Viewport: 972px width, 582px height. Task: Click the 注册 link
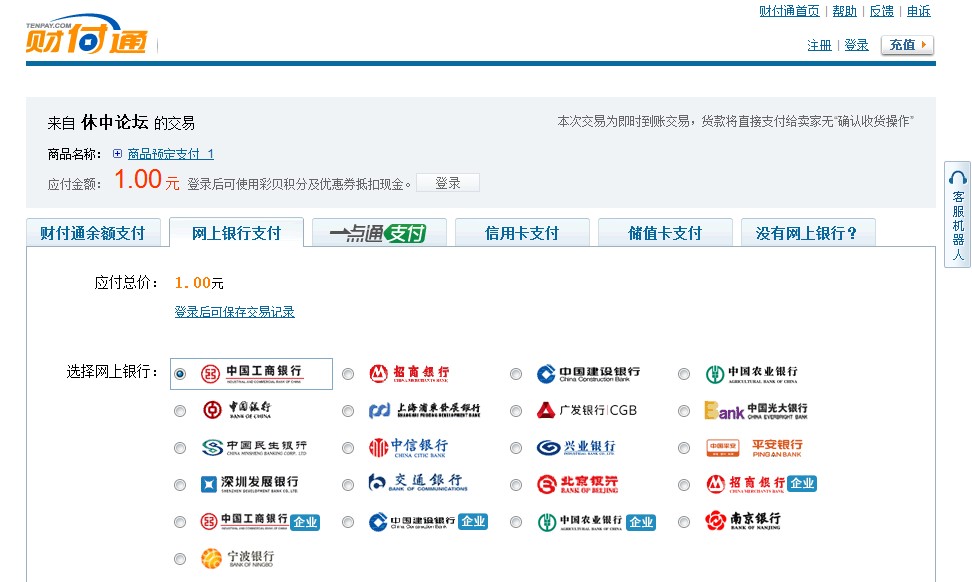[x=820, y=45]
